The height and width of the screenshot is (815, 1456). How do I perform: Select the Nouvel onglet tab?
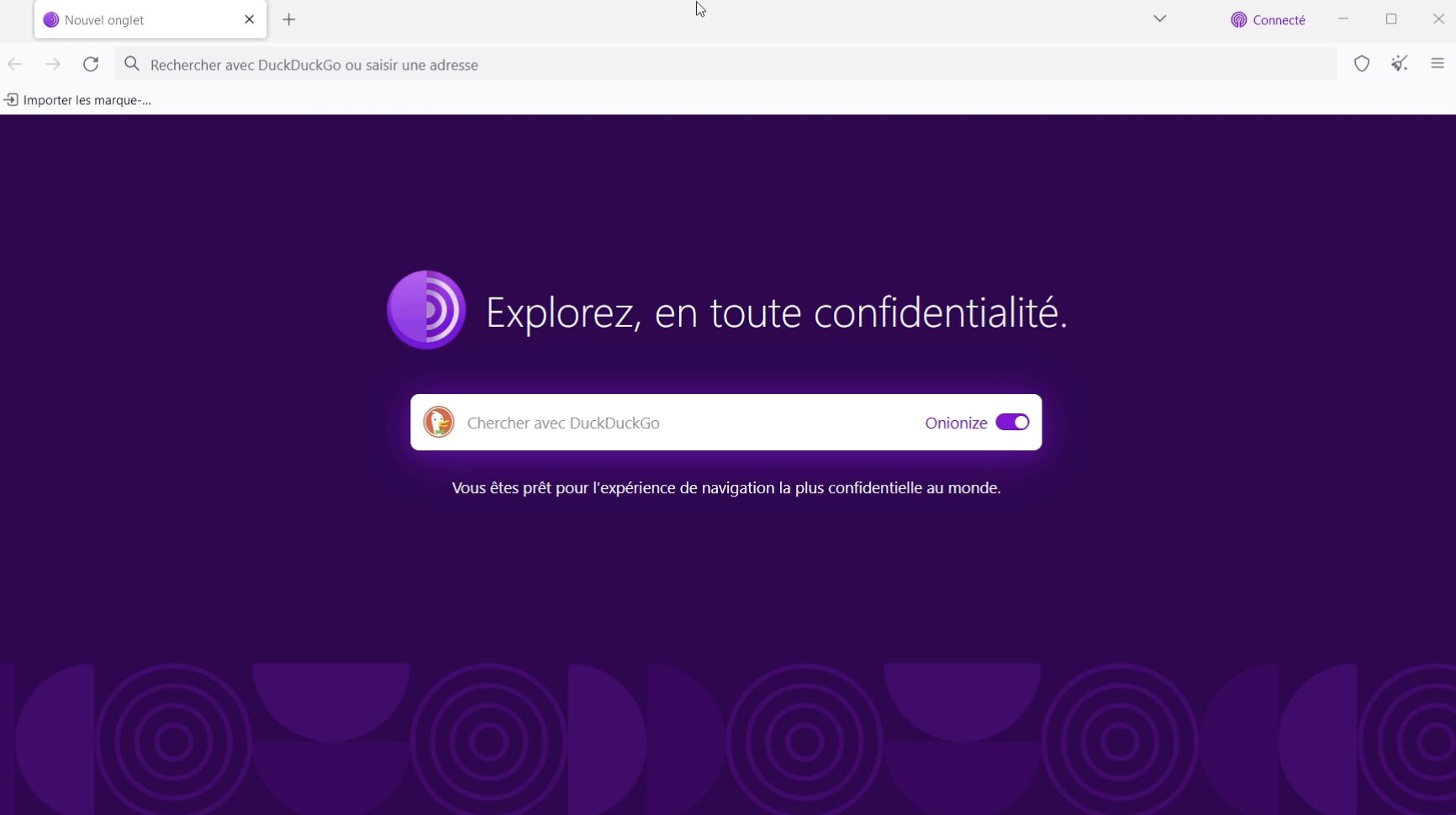tap(150, 19)
